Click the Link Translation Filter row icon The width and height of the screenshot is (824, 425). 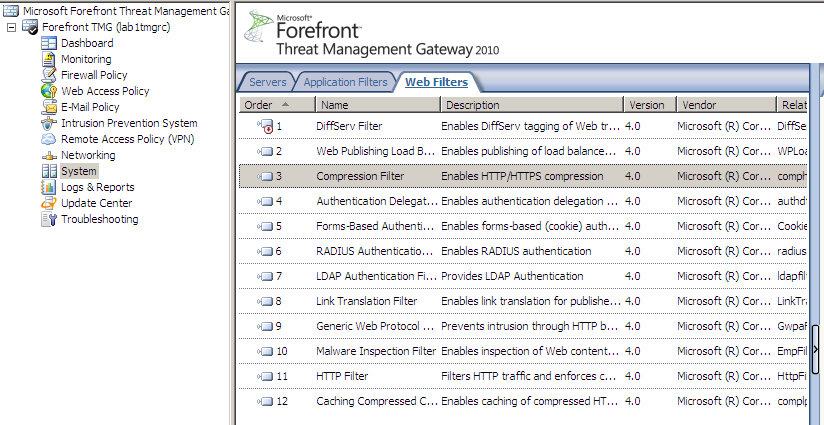pyautogui.click(x=265, y=301)
